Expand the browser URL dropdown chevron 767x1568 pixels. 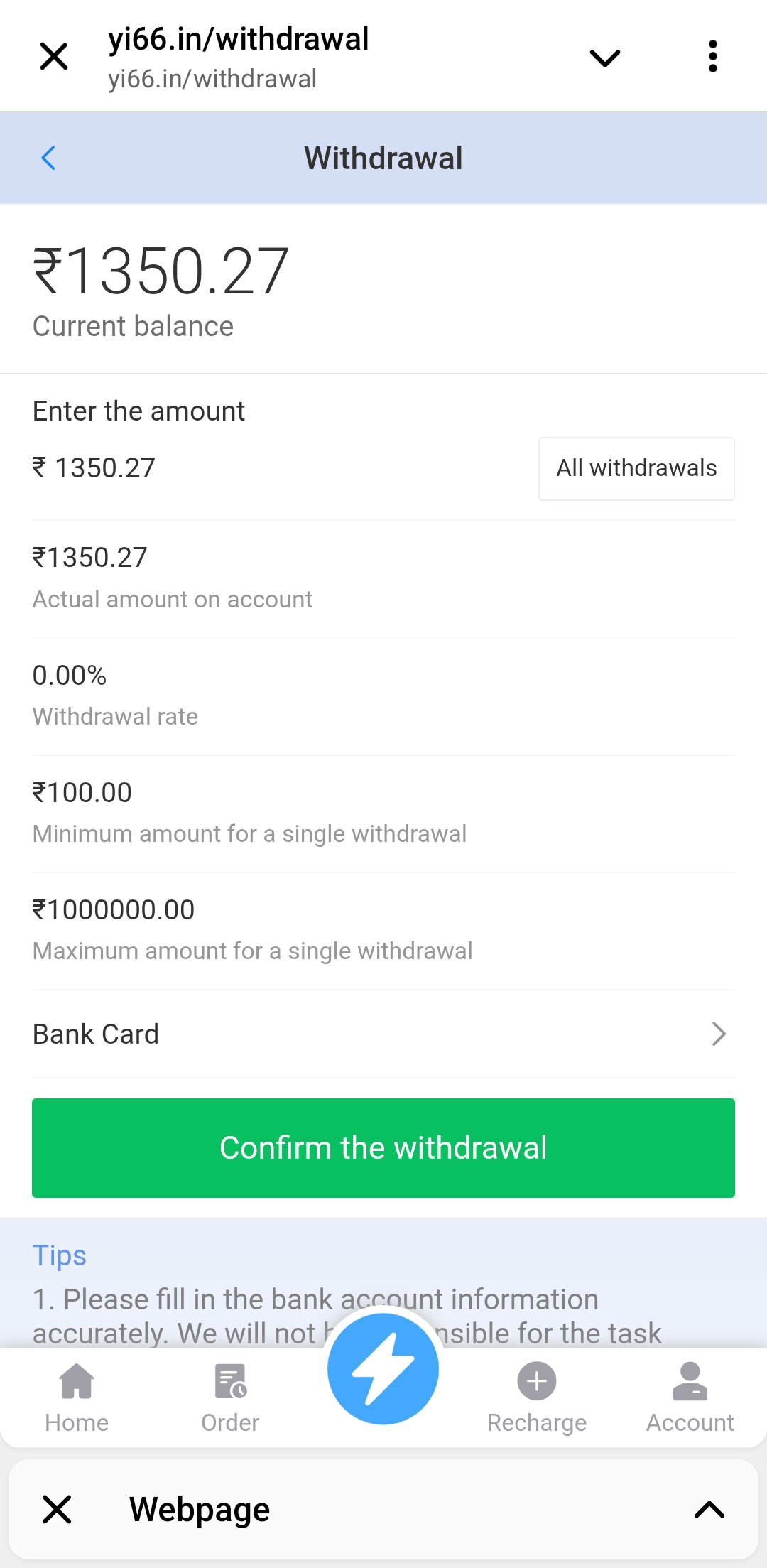coord(605,58)
